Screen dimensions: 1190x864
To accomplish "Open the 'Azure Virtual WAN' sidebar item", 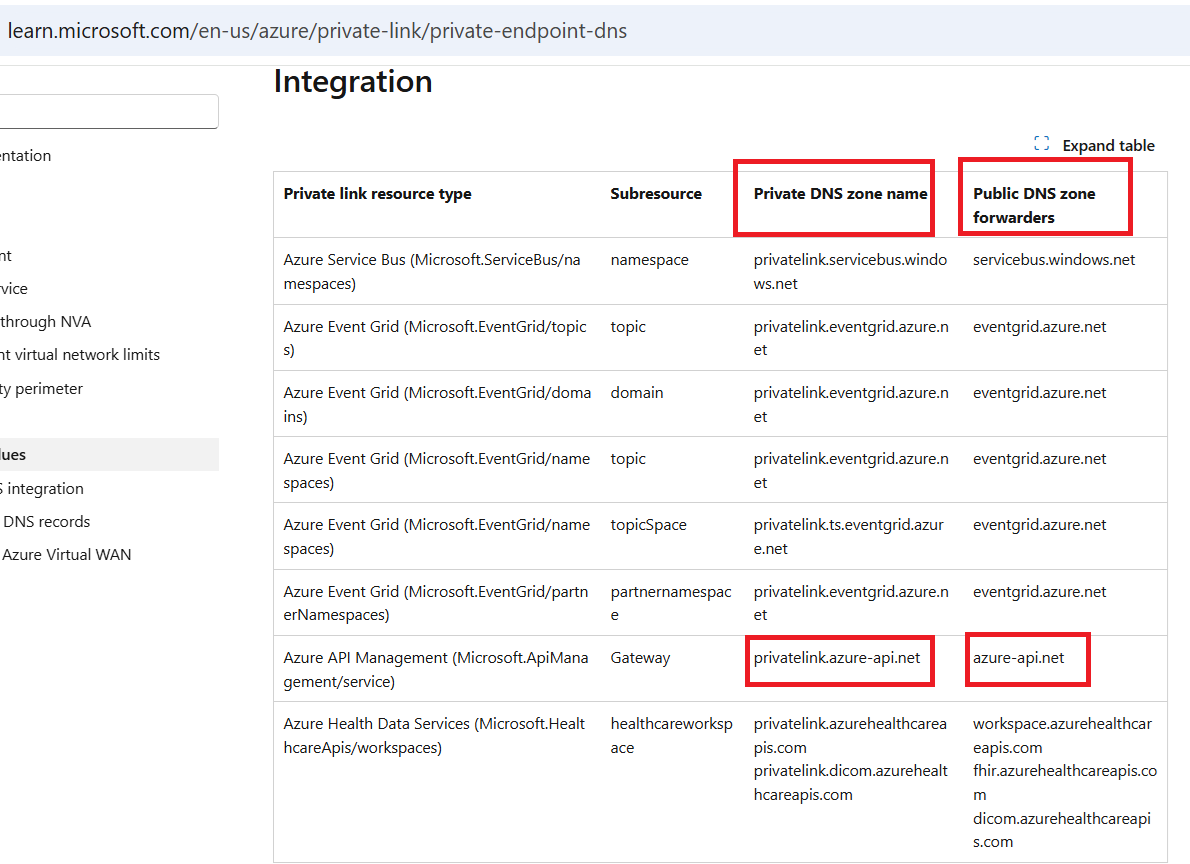I will 66,555.
